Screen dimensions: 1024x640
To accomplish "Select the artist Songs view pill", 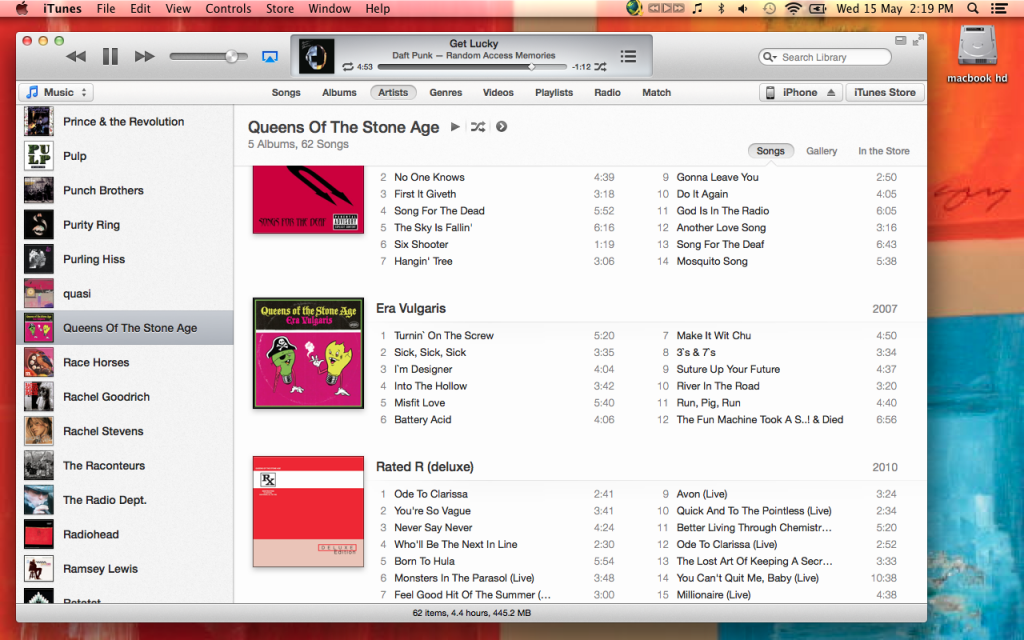I will pyautogui.click(x=771, y=151).
